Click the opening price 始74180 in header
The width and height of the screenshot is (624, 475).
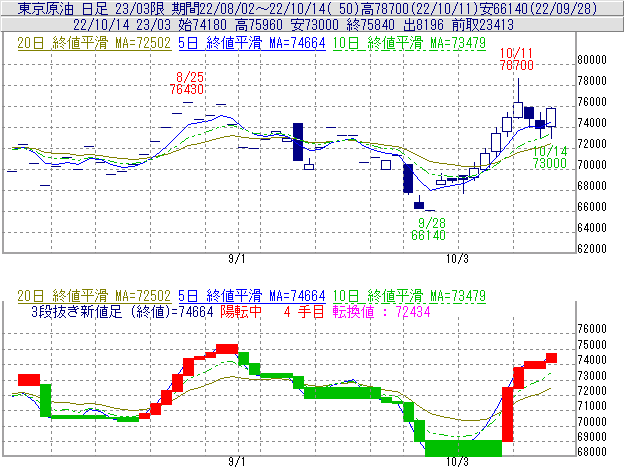[x=203, y=25]
